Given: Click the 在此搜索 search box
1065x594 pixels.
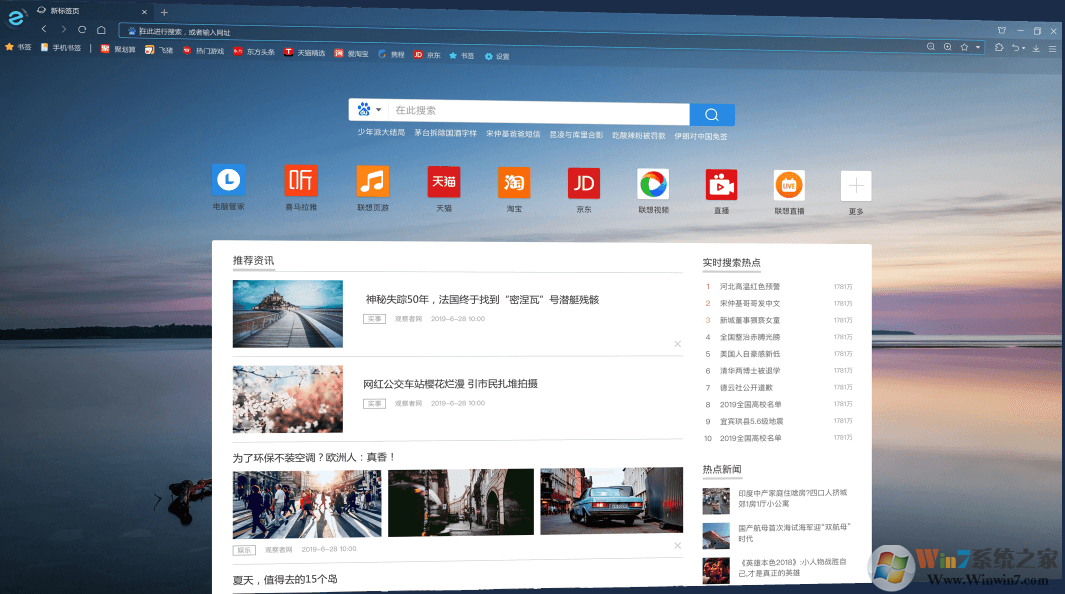Looking at the screenshot, I should 539,111.
